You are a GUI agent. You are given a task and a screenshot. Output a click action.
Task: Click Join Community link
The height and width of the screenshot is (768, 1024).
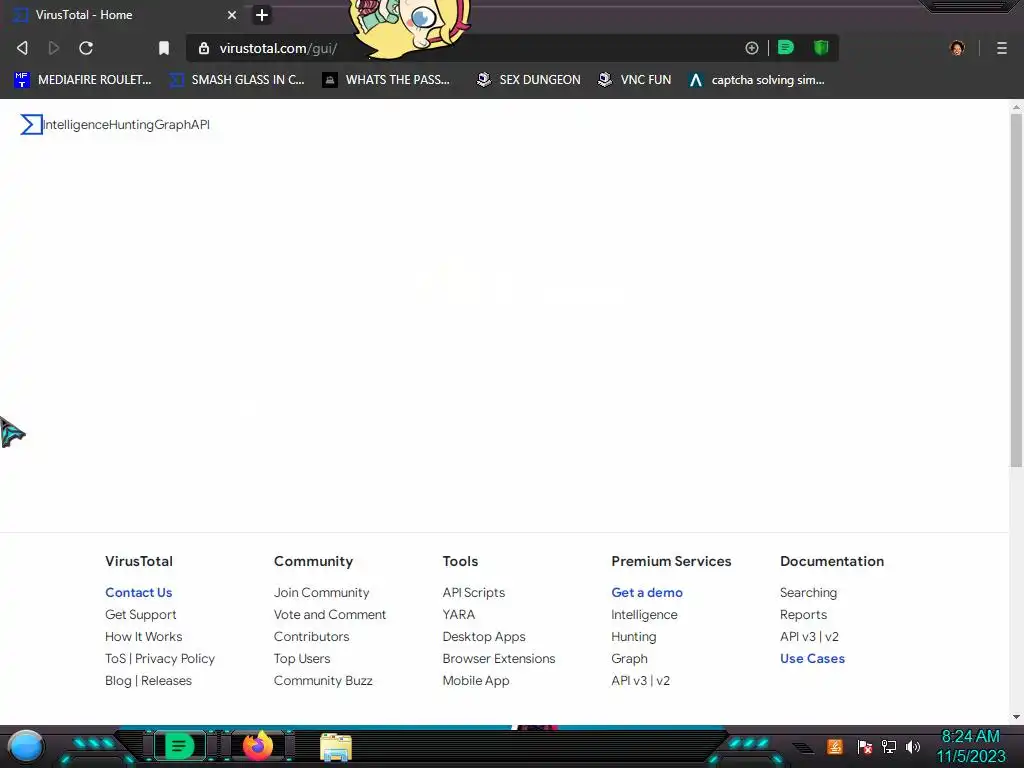coord(321,592)
